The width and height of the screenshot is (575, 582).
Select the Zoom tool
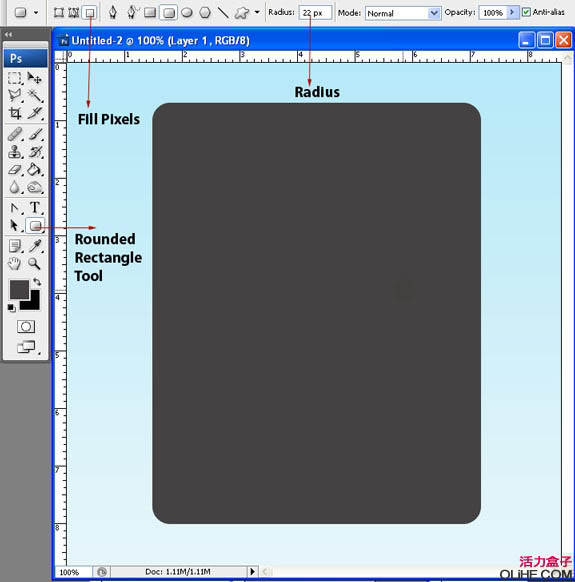35,264
